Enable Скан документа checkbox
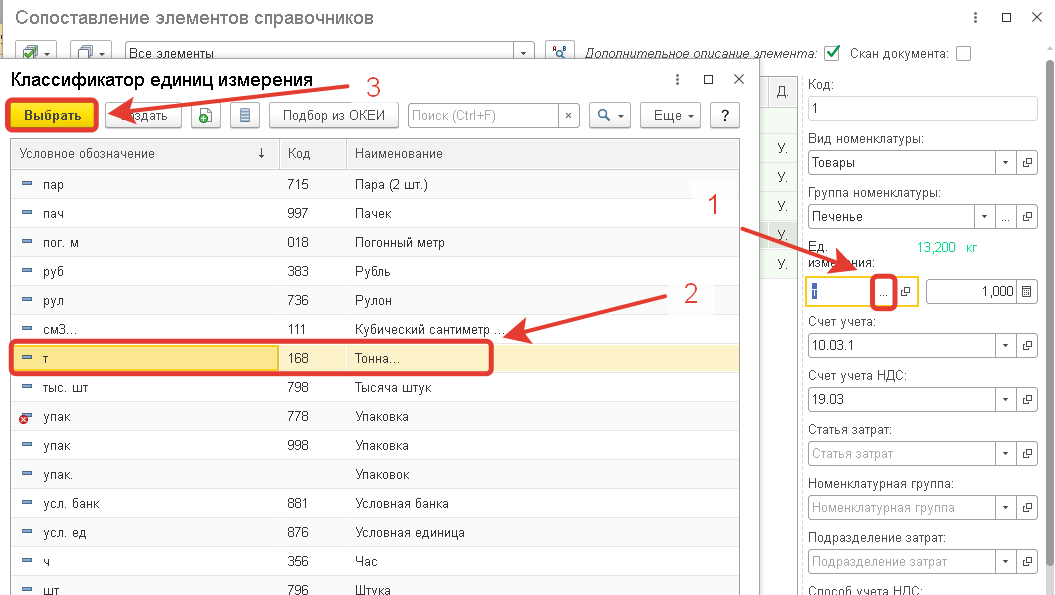 tap(963, 53)
